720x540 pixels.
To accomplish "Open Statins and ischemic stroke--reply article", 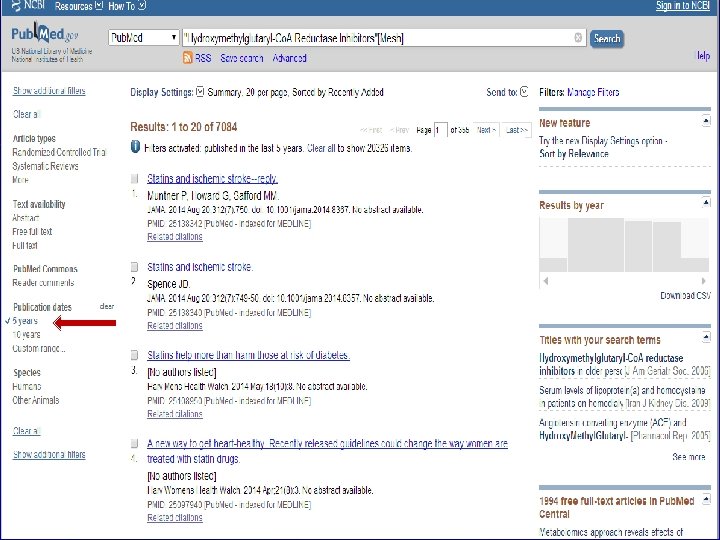I will [212, 178].
